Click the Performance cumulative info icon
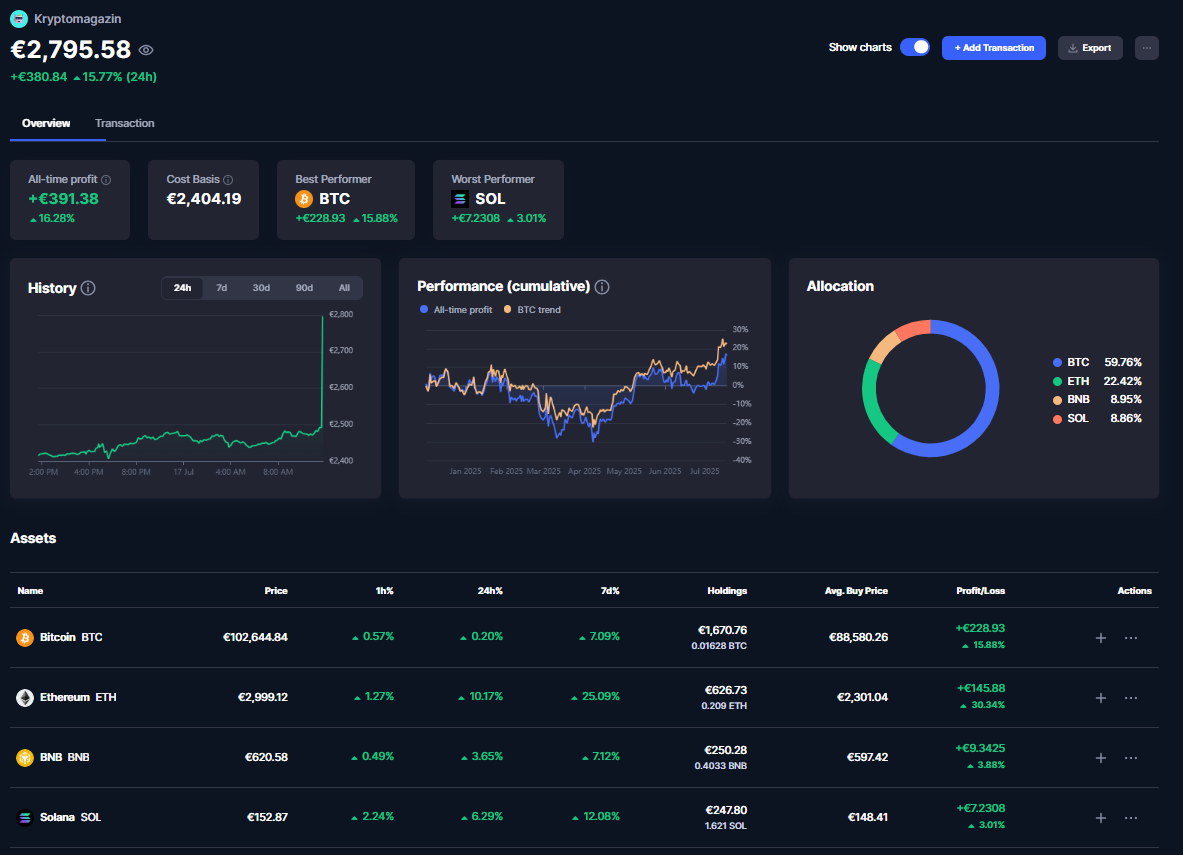 pyautogui.click(x=602, y=287)
